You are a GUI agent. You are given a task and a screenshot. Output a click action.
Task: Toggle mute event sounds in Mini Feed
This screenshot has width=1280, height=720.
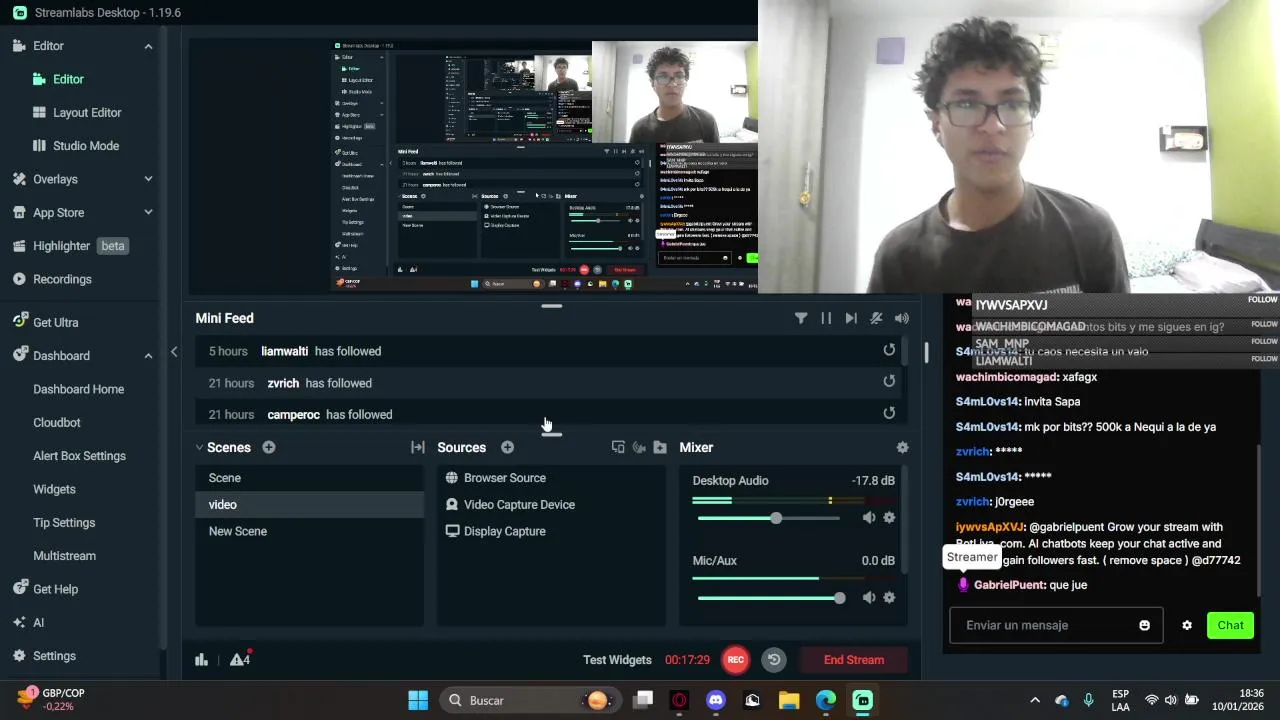tap(876, 318)
